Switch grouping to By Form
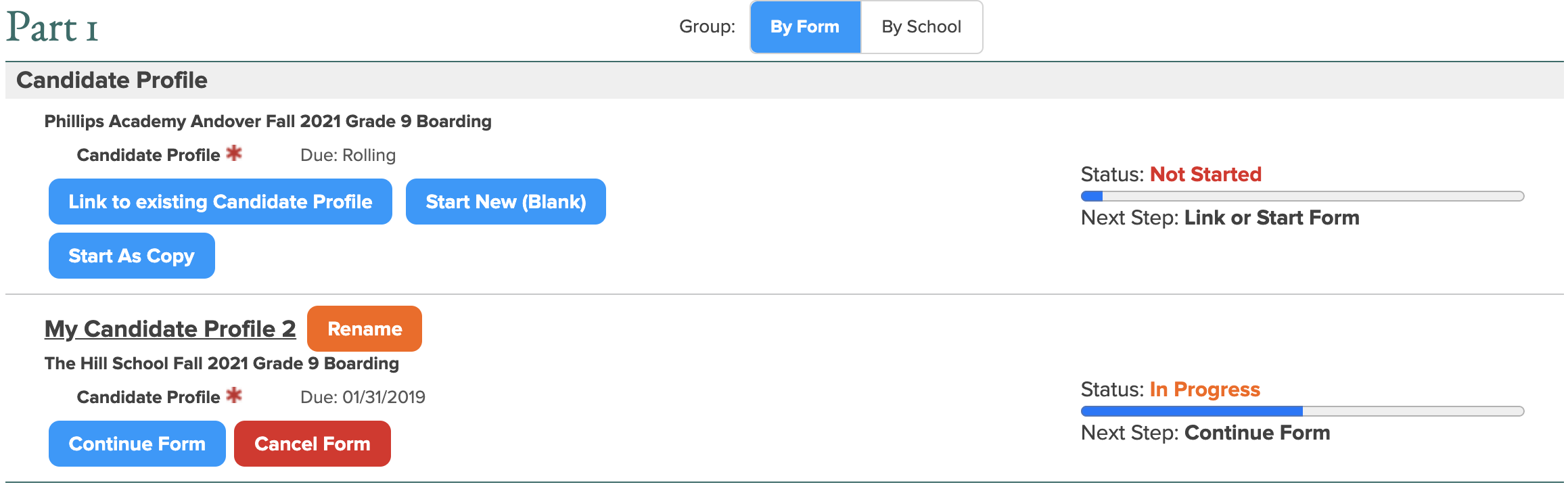1568x491 pixels. pos(805,27)
